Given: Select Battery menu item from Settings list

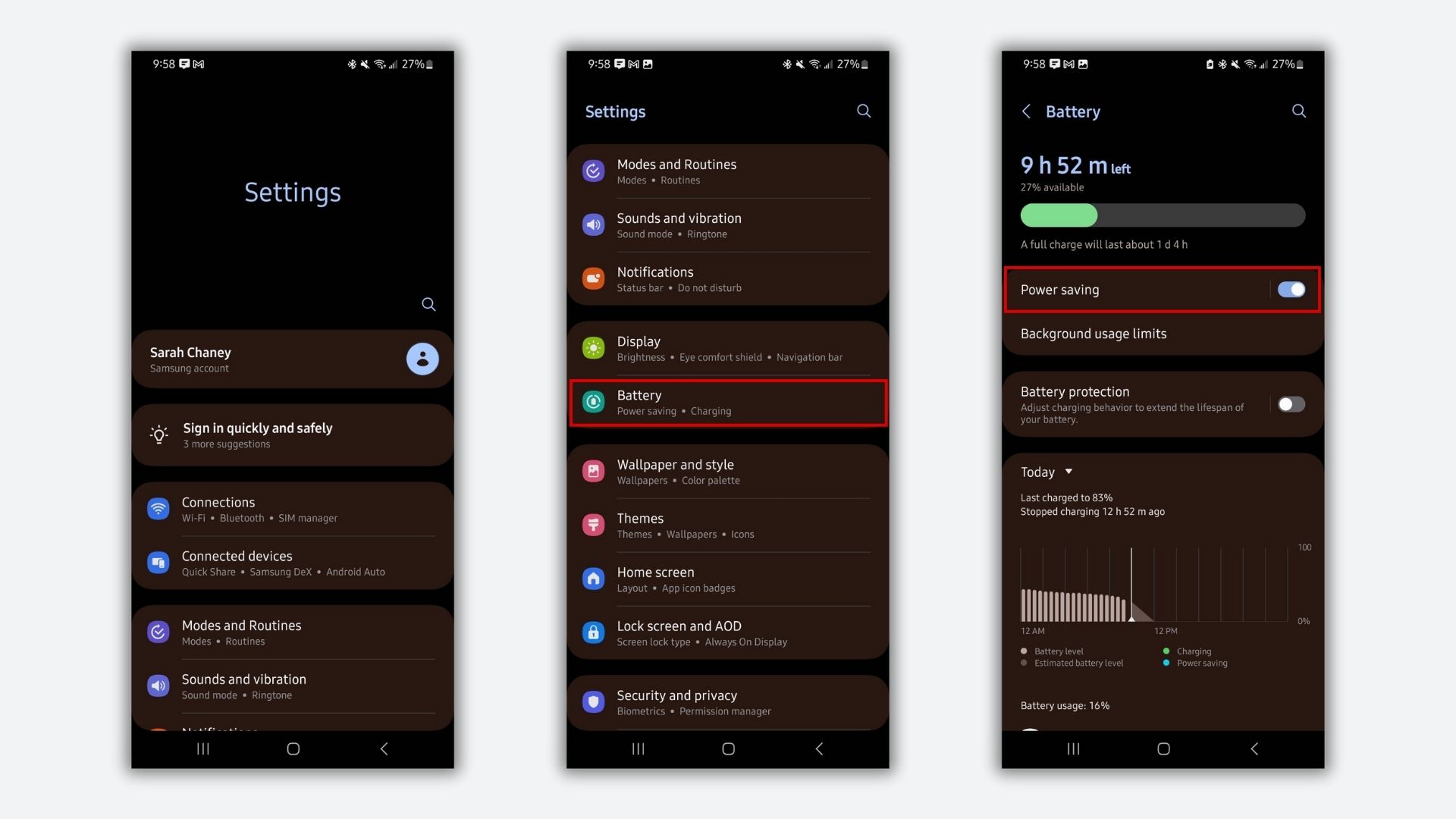Looking at the screenshot, I should point(728,401).
